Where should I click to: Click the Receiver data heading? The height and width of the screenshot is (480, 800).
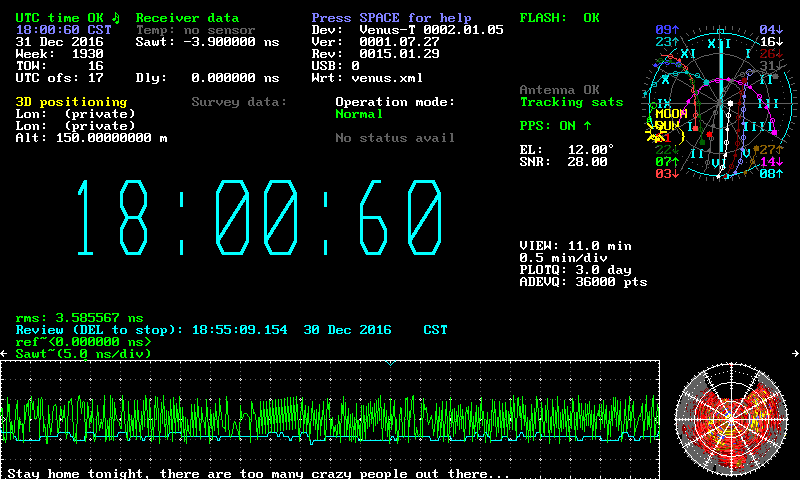(187, 18)
